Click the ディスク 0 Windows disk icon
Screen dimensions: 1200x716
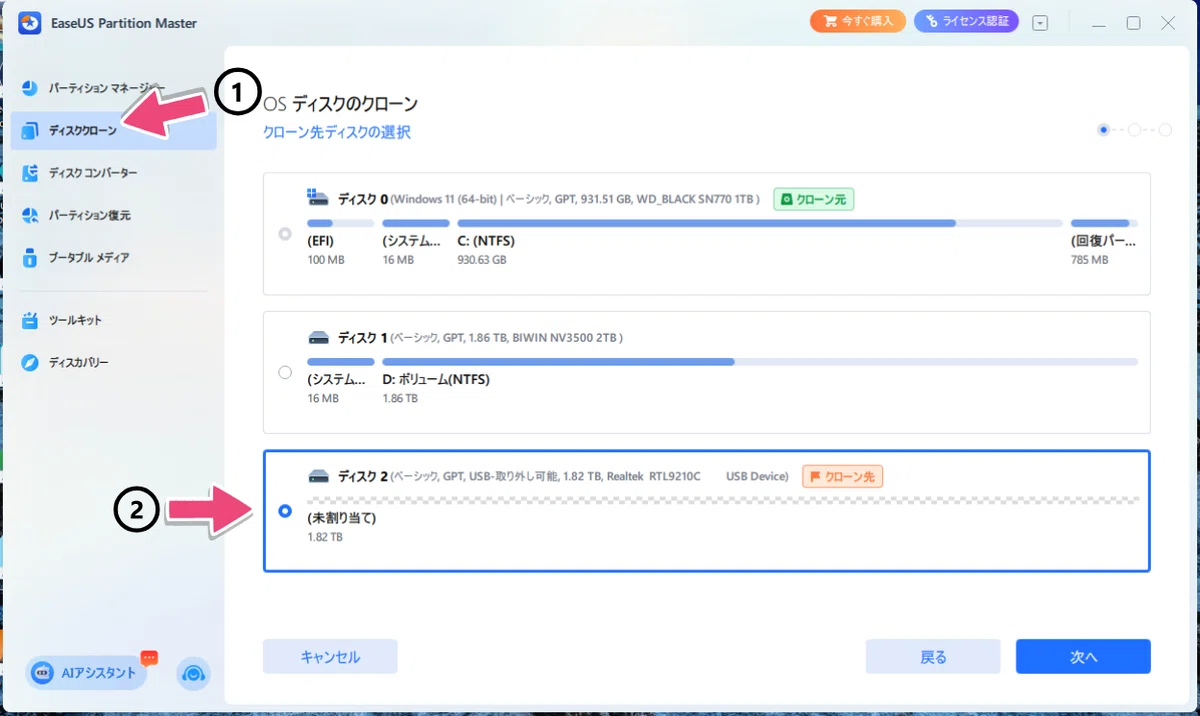318,198
